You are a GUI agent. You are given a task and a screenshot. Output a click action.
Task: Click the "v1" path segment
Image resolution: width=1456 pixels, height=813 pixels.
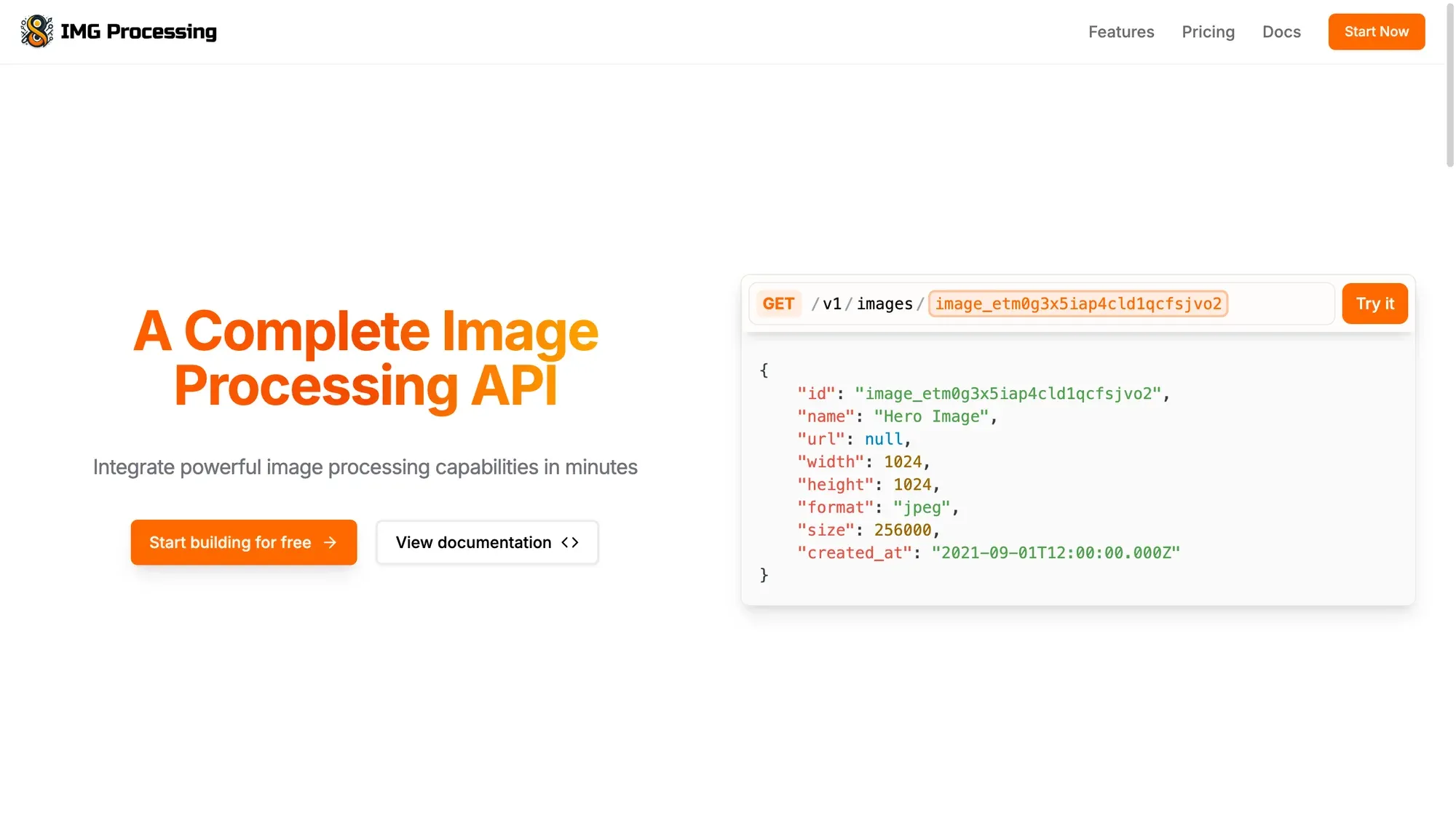(x=832, y=304)
